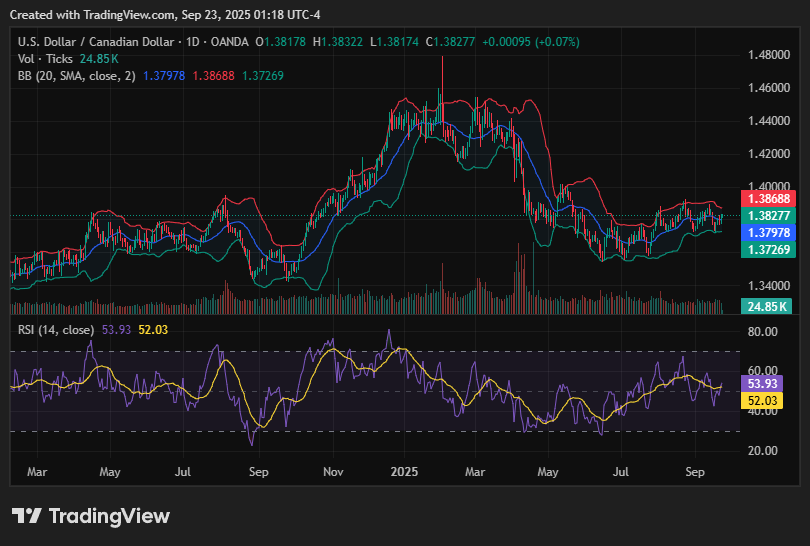Select the close value C1.38277 in the legend
The image size is (810, 546).
[x=450, y=42]
